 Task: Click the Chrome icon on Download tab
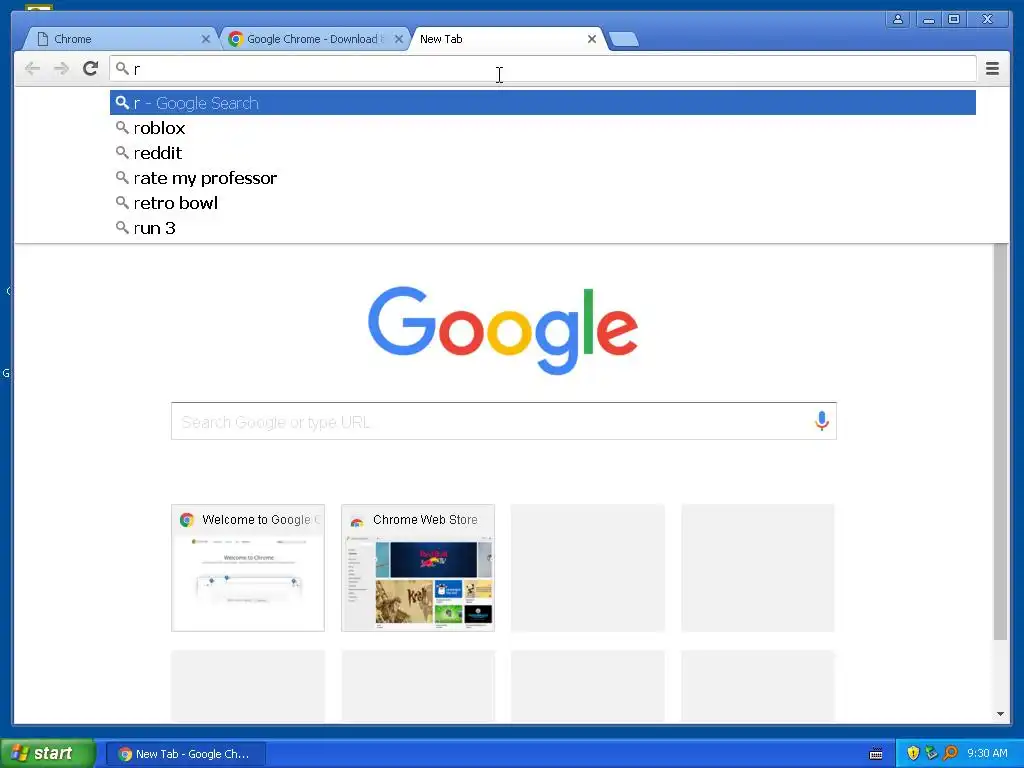(x=236, y=39)
